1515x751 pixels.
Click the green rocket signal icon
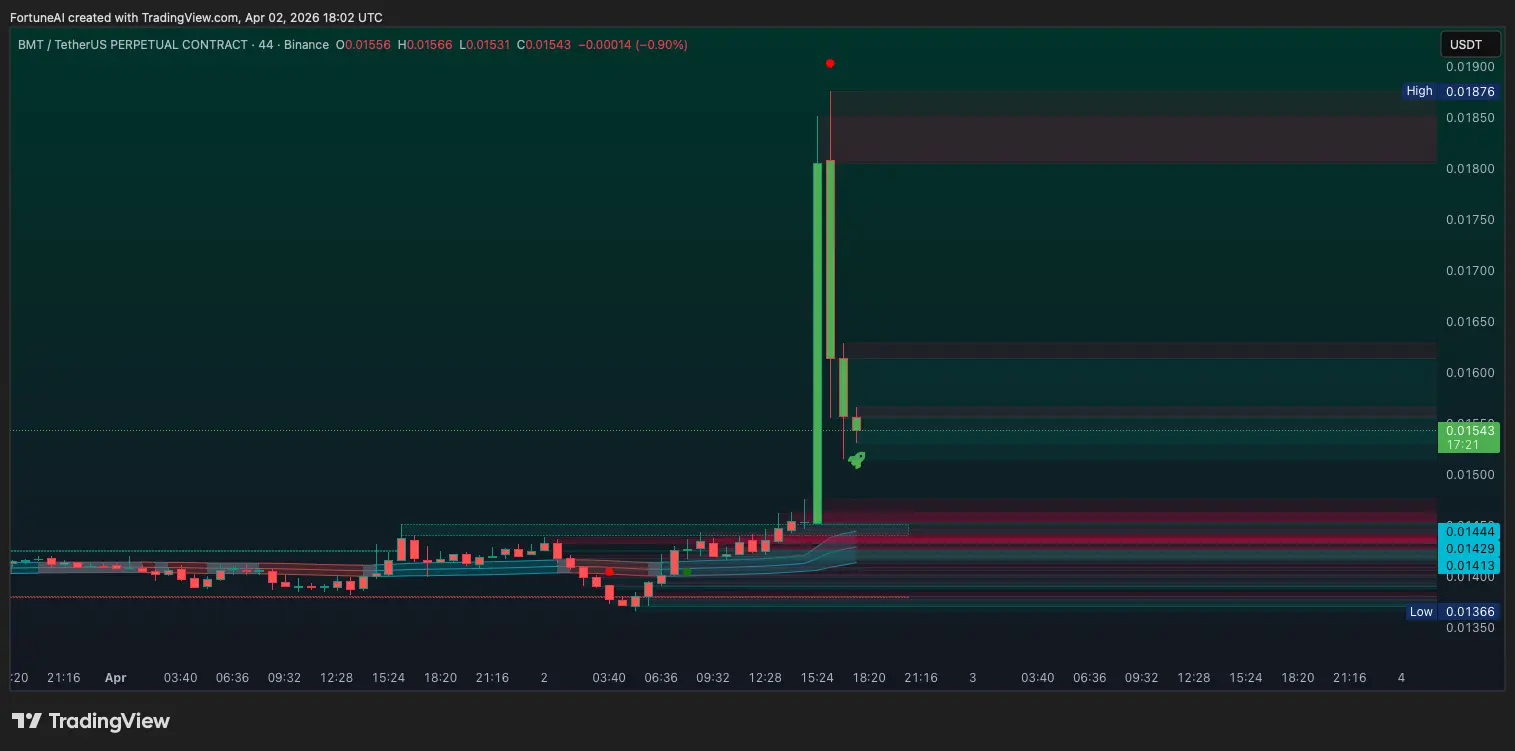coord(856,459)
